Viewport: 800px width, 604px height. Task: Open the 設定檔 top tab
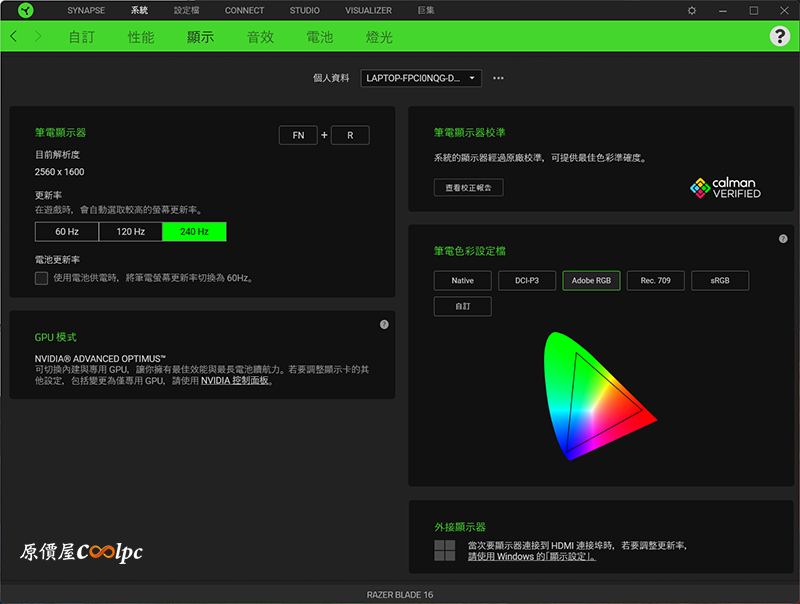pyautogui.click(x=187, y=10)
